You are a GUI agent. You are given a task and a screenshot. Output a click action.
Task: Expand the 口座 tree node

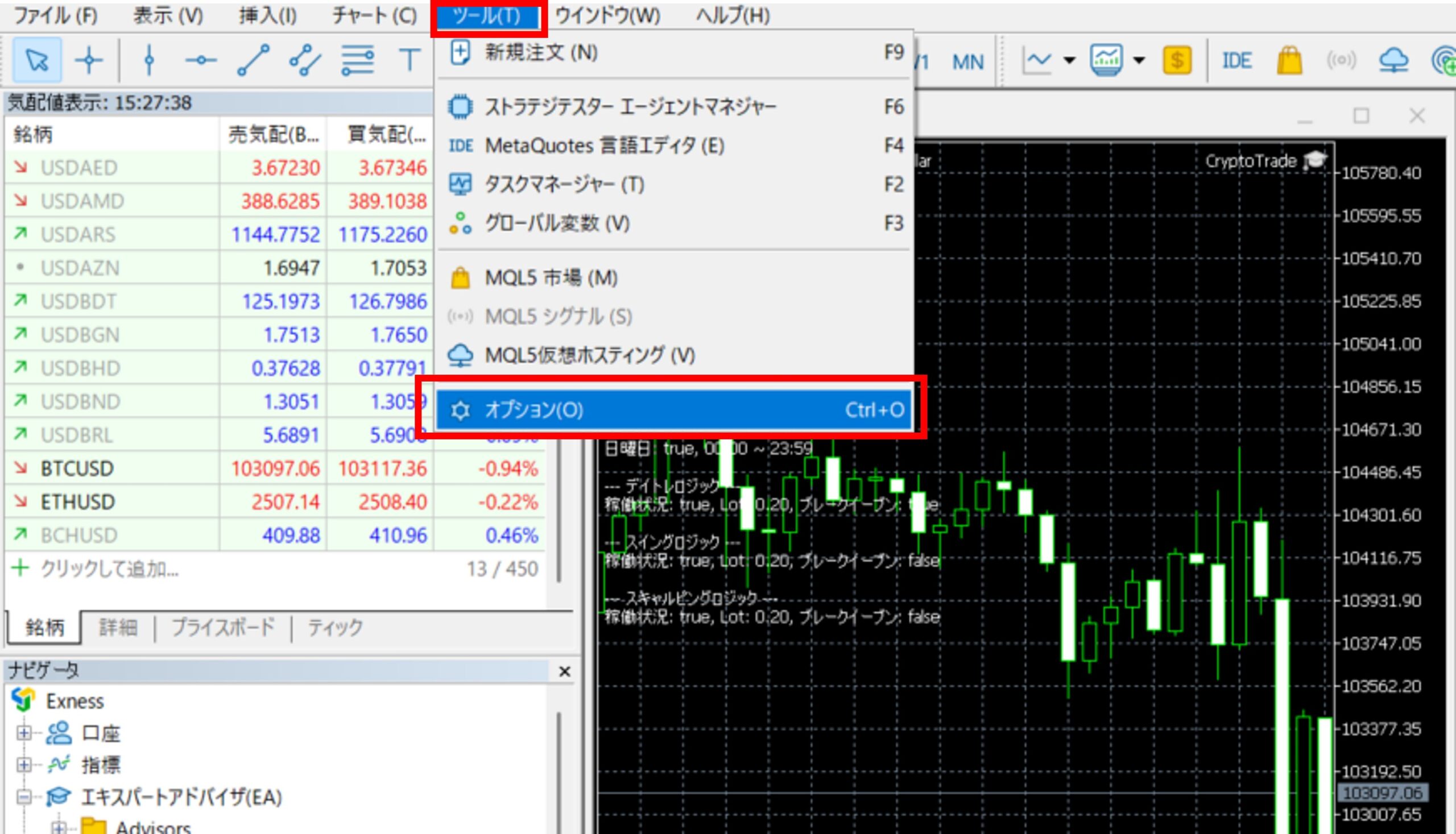[23, 733]
